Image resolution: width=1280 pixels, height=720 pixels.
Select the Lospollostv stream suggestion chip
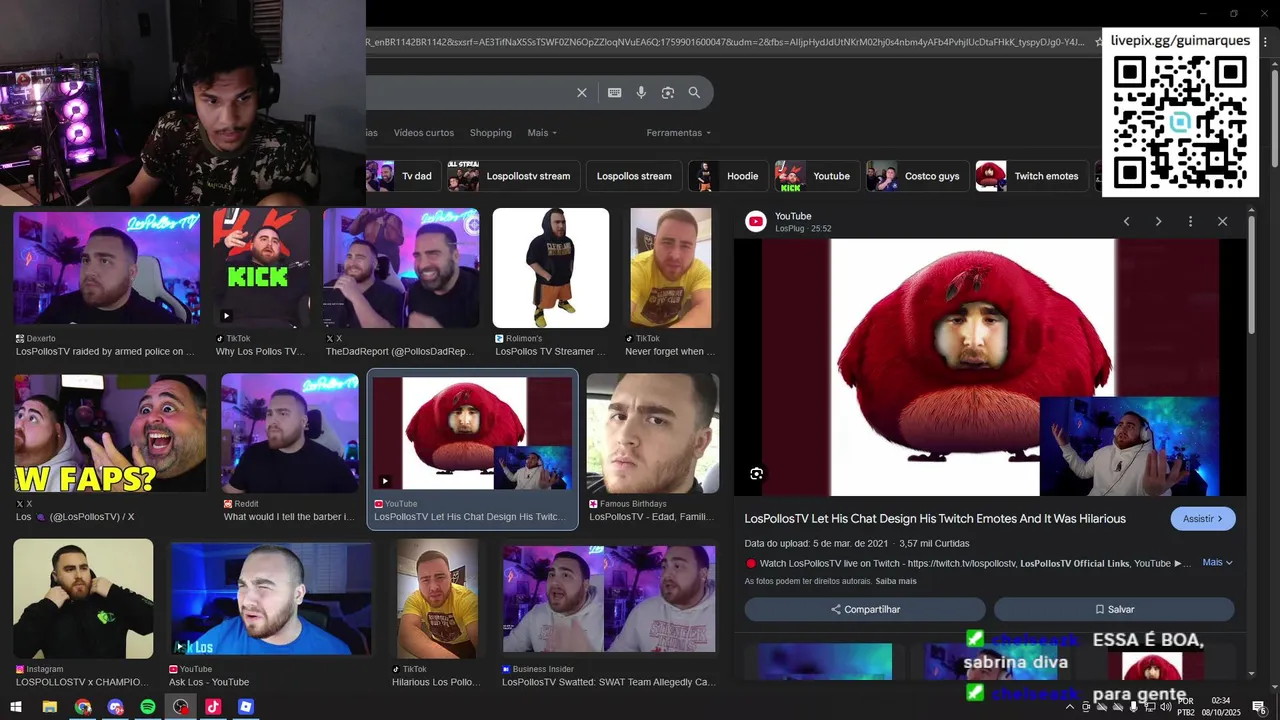tap(513, 176)
